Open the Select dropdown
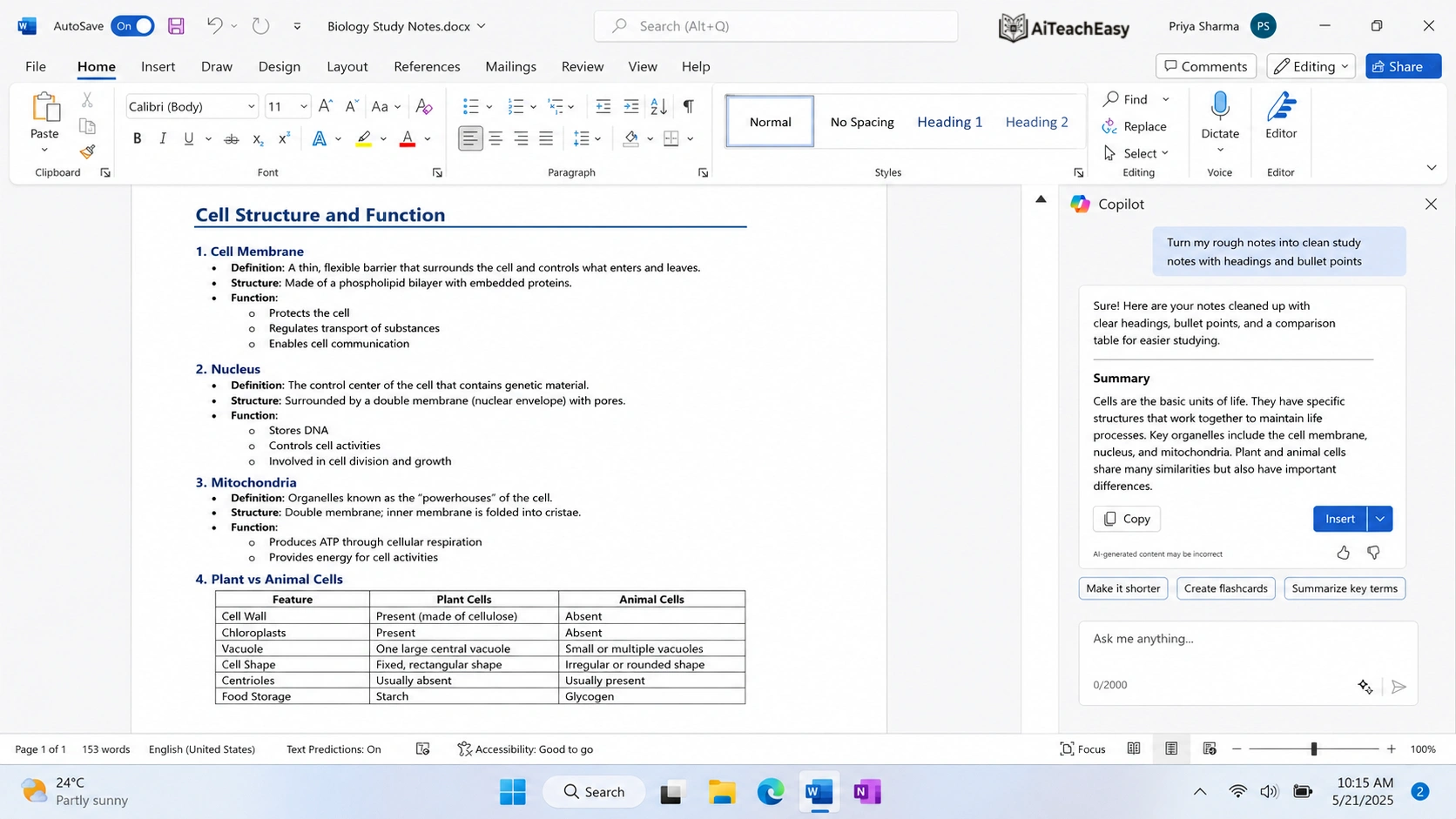 point(1136,153)
